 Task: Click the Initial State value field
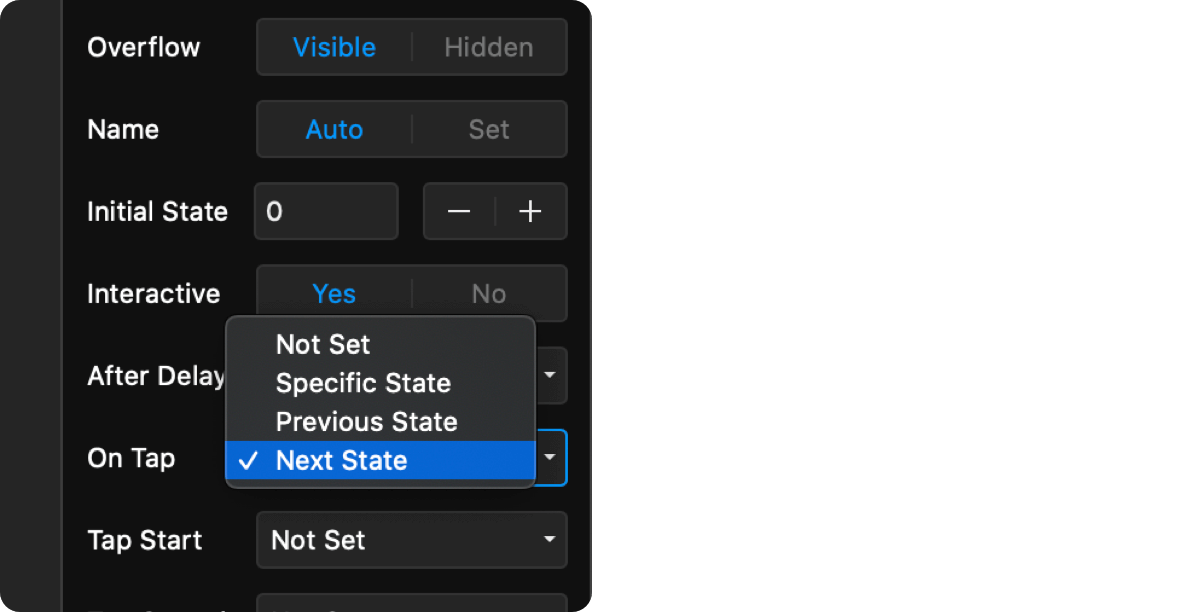pyautogui.click(x=326, y=212)
